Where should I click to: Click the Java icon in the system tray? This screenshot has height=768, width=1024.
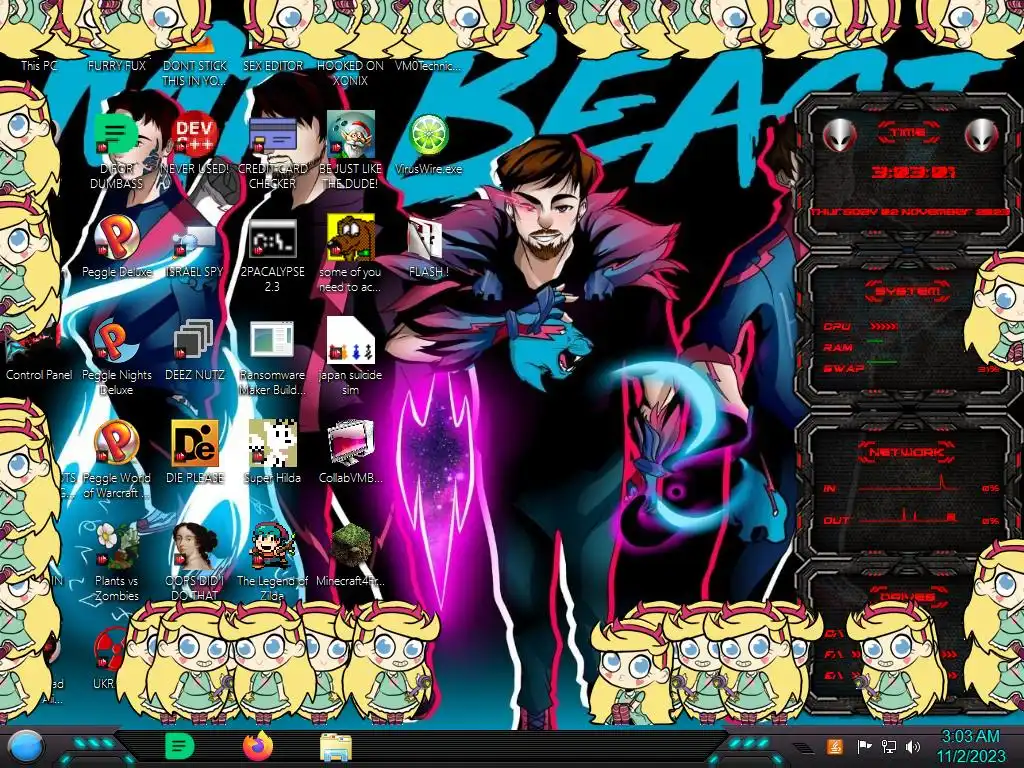pos(835,746)
